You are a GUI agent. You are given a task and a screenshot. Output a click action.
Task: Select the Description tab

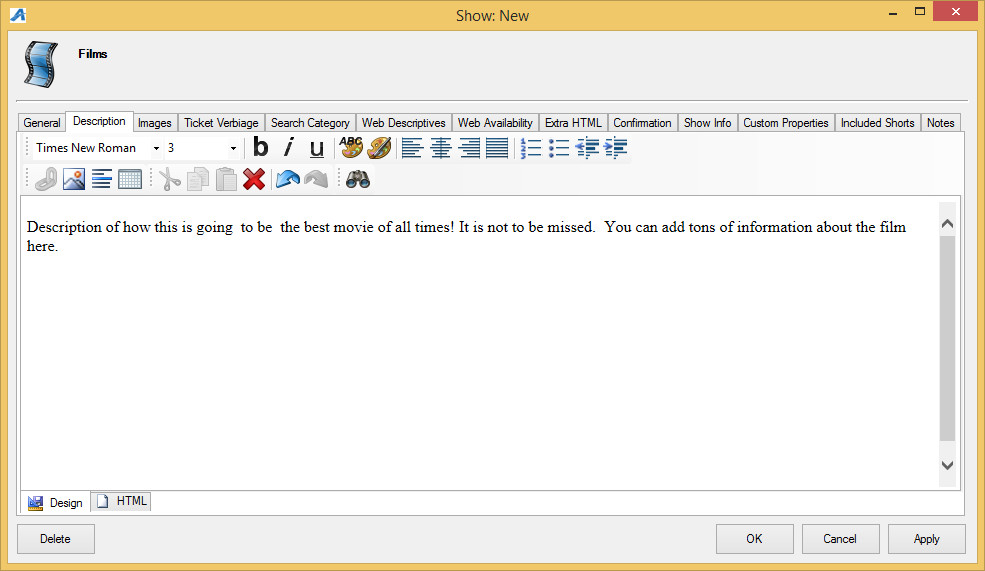[x=99, y=121]
